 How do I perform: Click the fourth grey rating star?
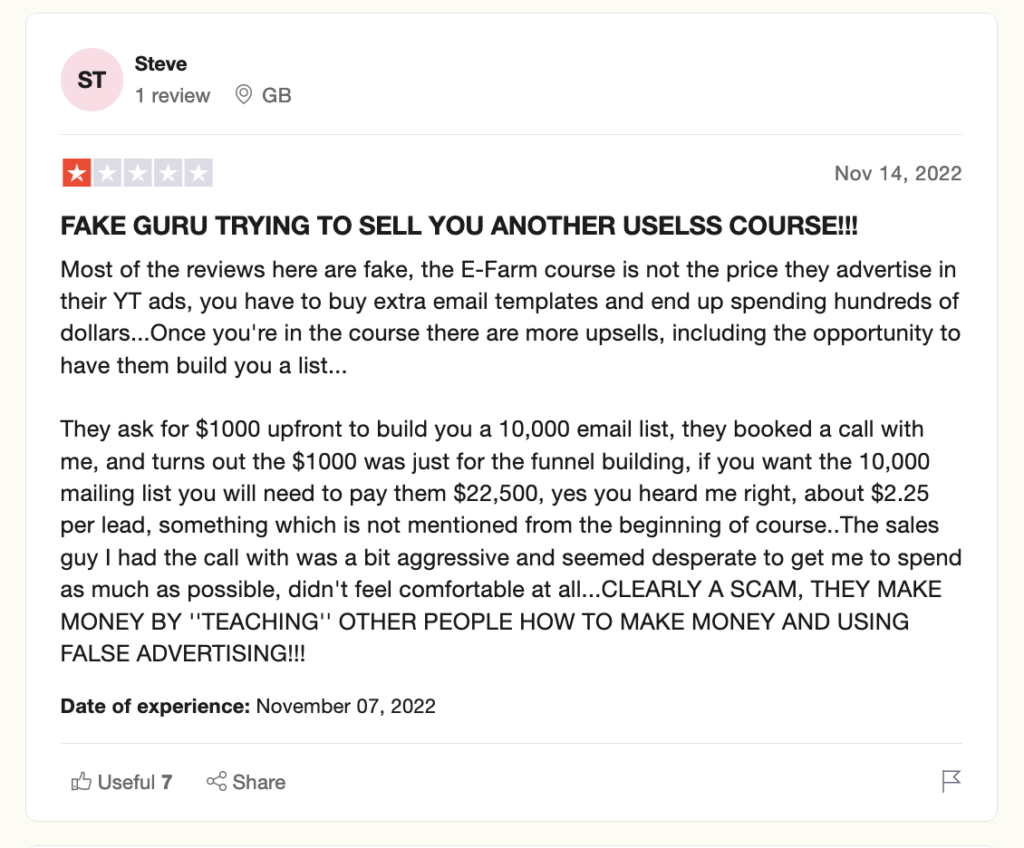tap(168, 173)
